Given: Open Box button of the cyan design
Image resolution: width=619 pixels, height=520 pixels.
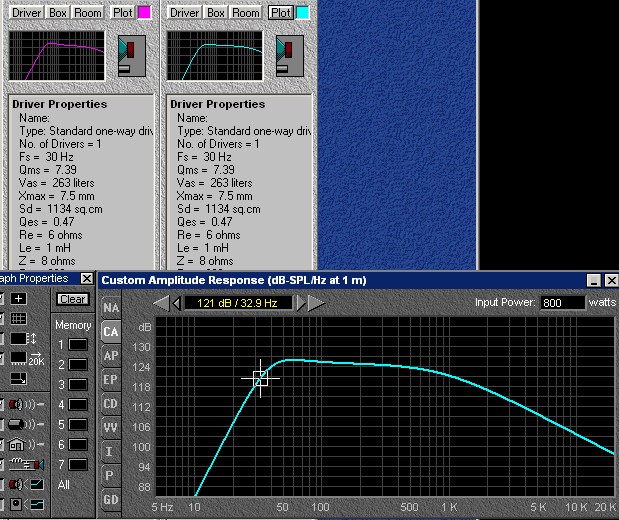Looking at the screenshot, I should click(216, 13).
